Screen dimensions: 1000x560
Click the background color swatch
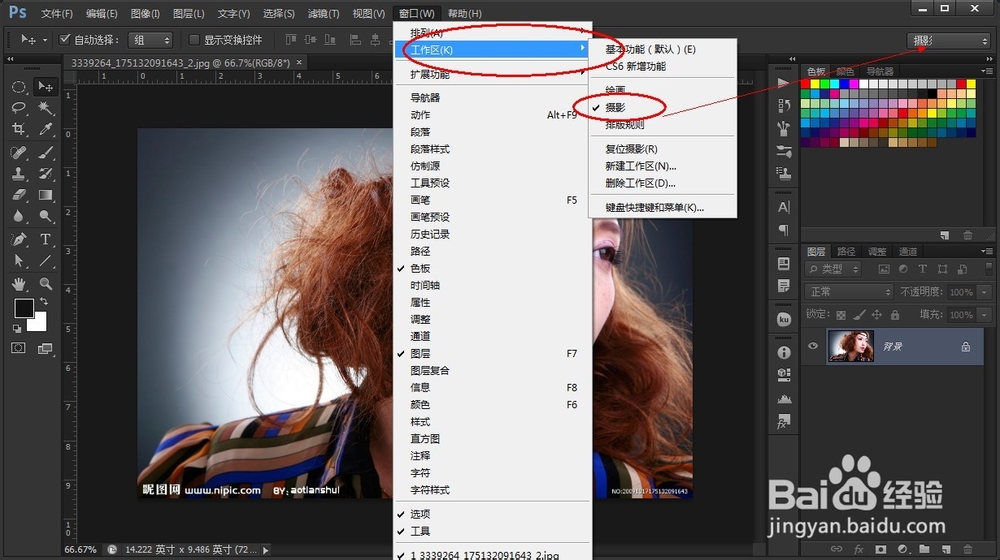click(39, 323)
